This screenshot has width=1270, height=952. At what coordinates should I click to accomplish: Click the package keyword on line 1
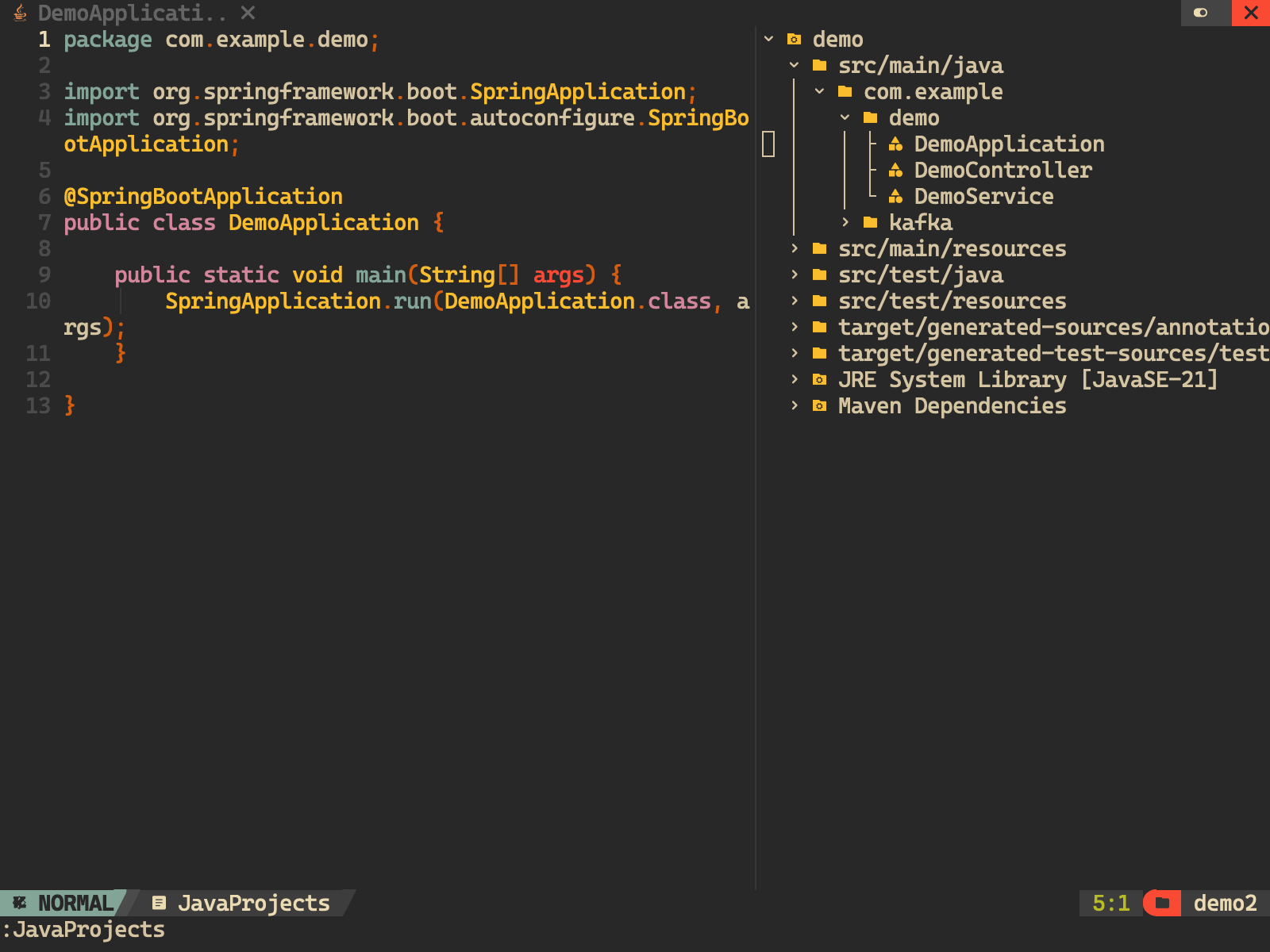[x=108, y=39]
